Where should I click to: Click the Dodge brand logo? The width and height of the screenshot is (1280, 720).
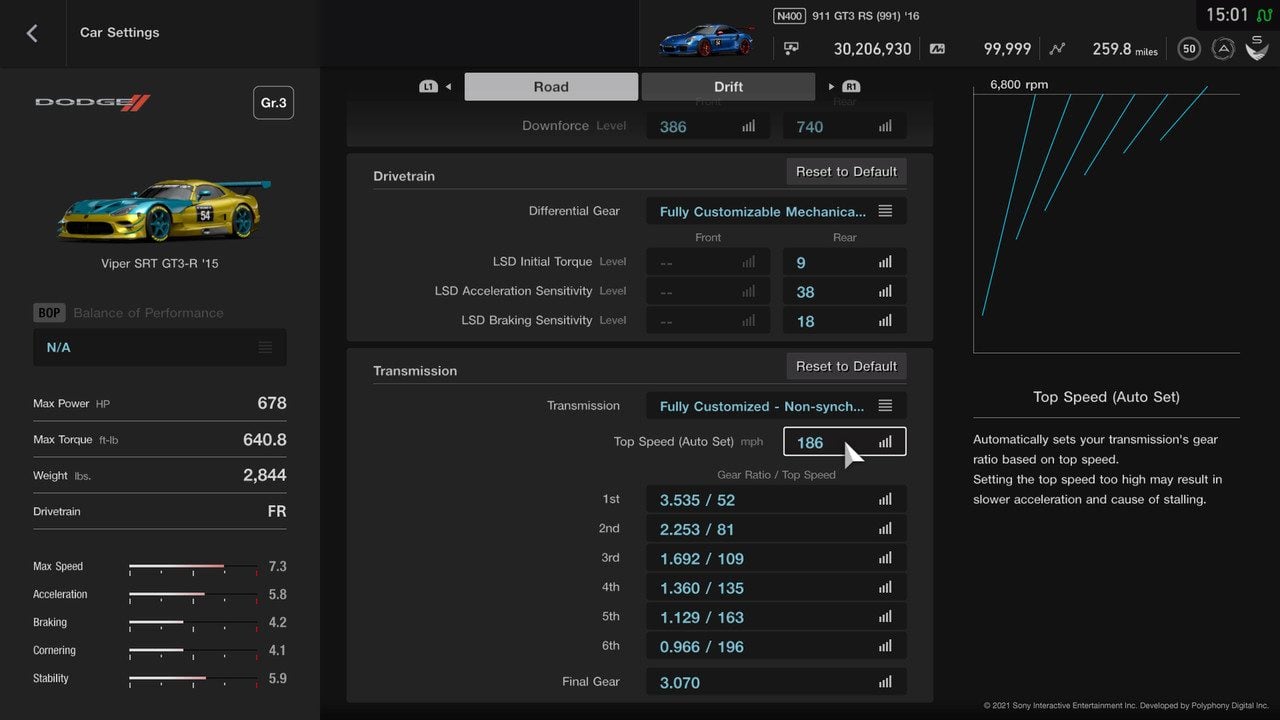point(93,102)
